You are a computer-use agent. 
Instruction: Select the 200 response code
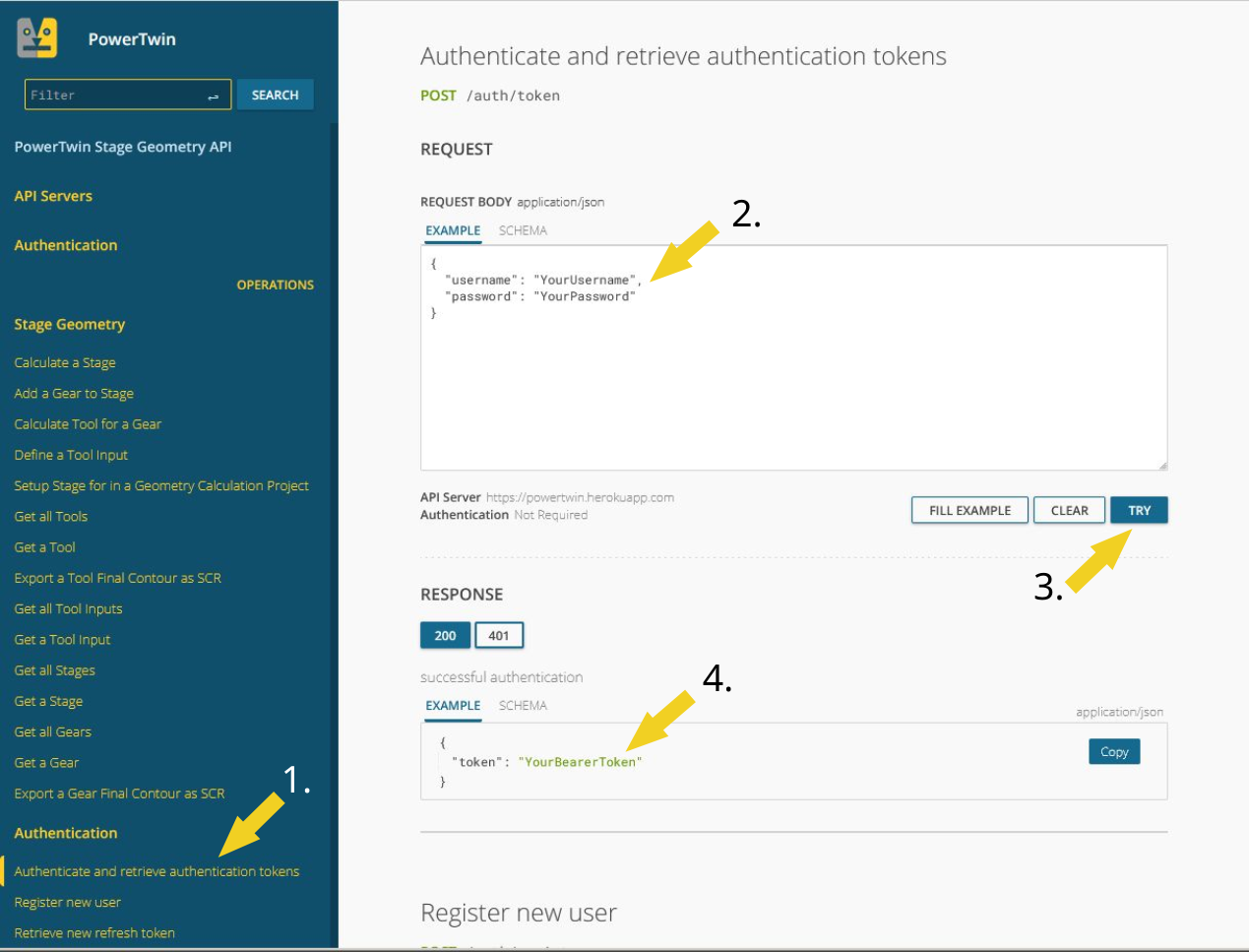[445, 635]
